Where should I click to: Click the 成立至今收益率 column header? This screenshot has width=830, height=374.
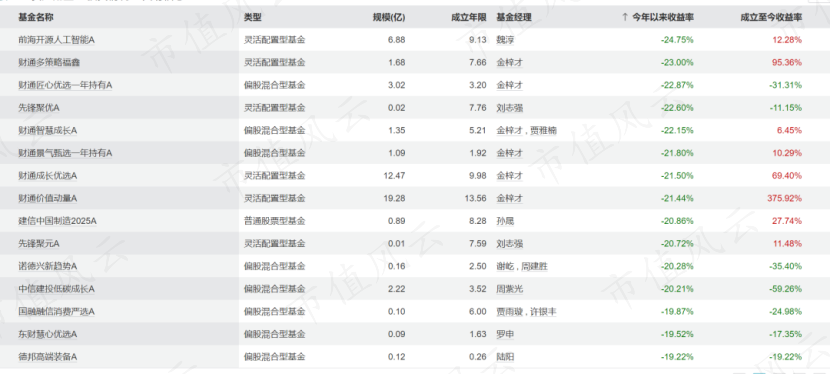tap(771, 17)
